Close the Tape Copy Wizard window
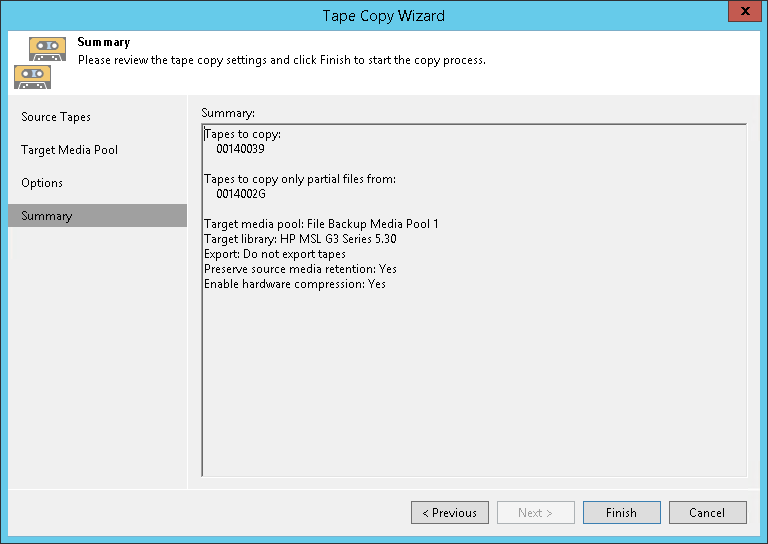Viewport: 768px width, 544px height. pos(741,14)
